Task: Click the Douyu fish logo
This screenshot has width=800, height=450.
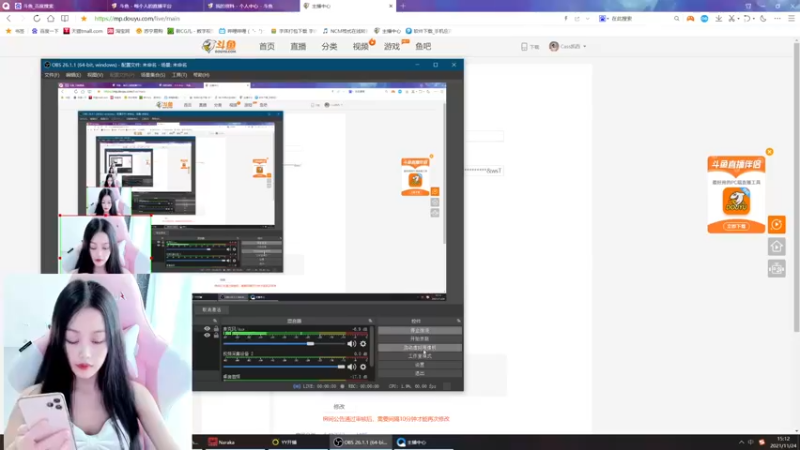Action: click(219, 46)
